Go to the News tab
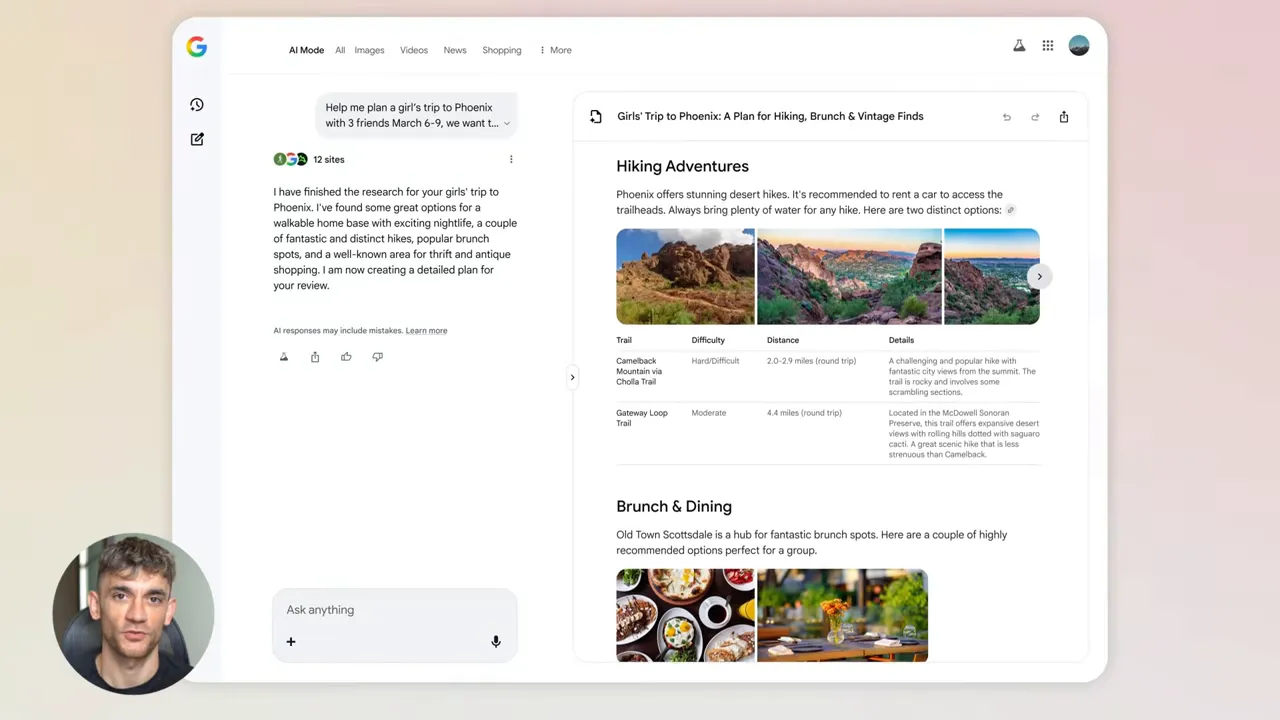This screenshot has height=720, width=1280. (455, 50)
